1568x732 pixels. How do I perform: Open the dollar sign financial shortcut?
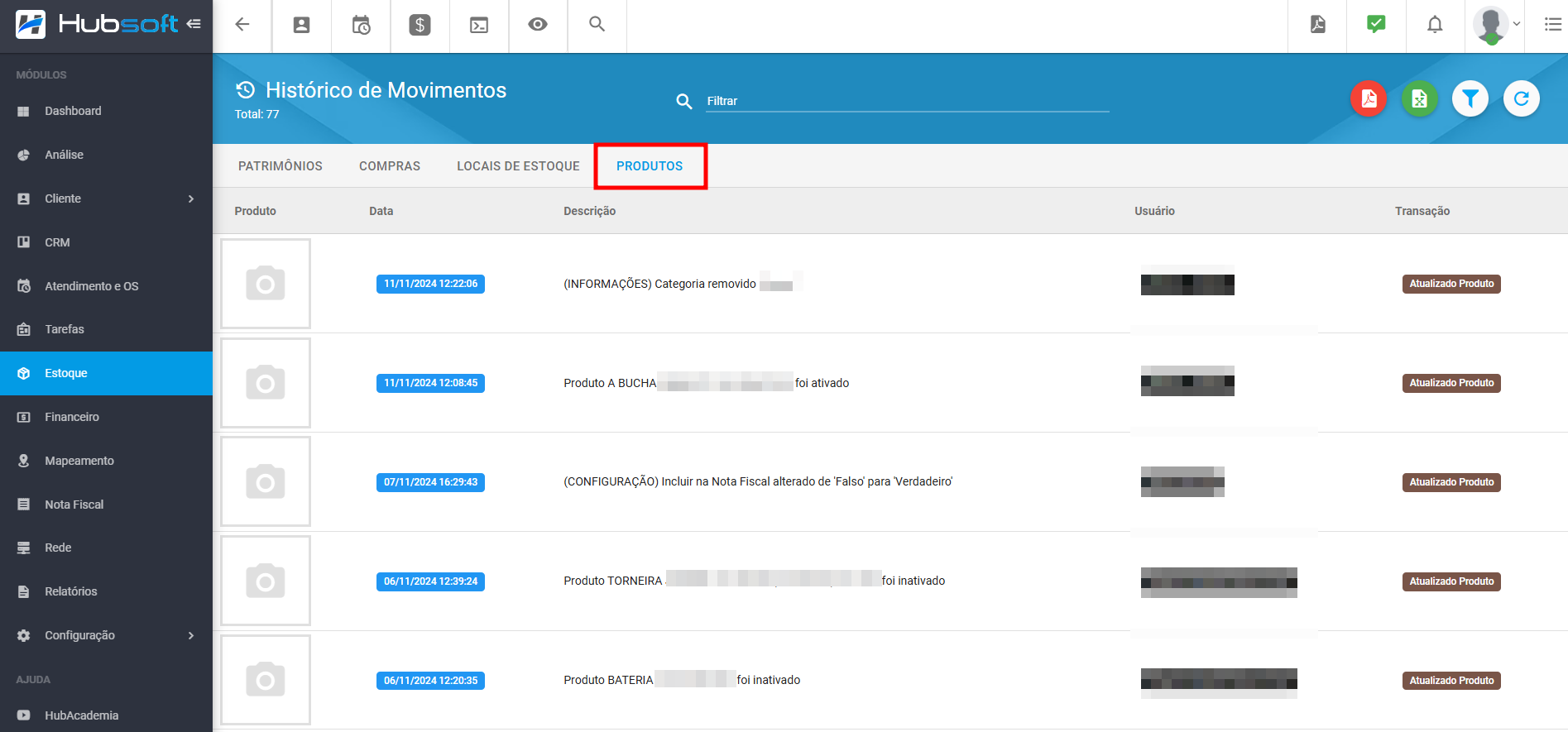420,25
